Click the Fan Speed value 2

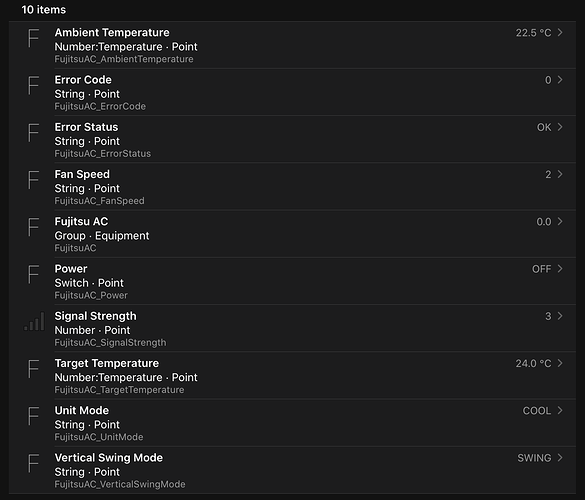[548, 174]
